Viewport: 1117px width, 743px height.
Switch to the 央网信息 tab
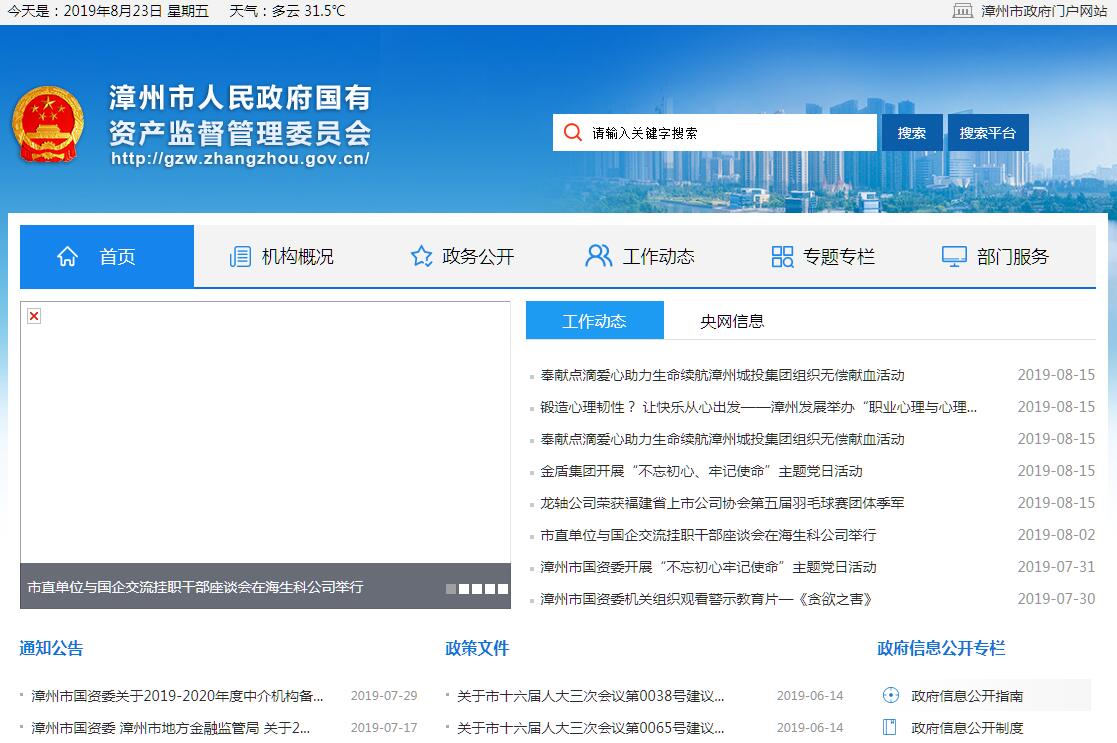coord(732,321)
